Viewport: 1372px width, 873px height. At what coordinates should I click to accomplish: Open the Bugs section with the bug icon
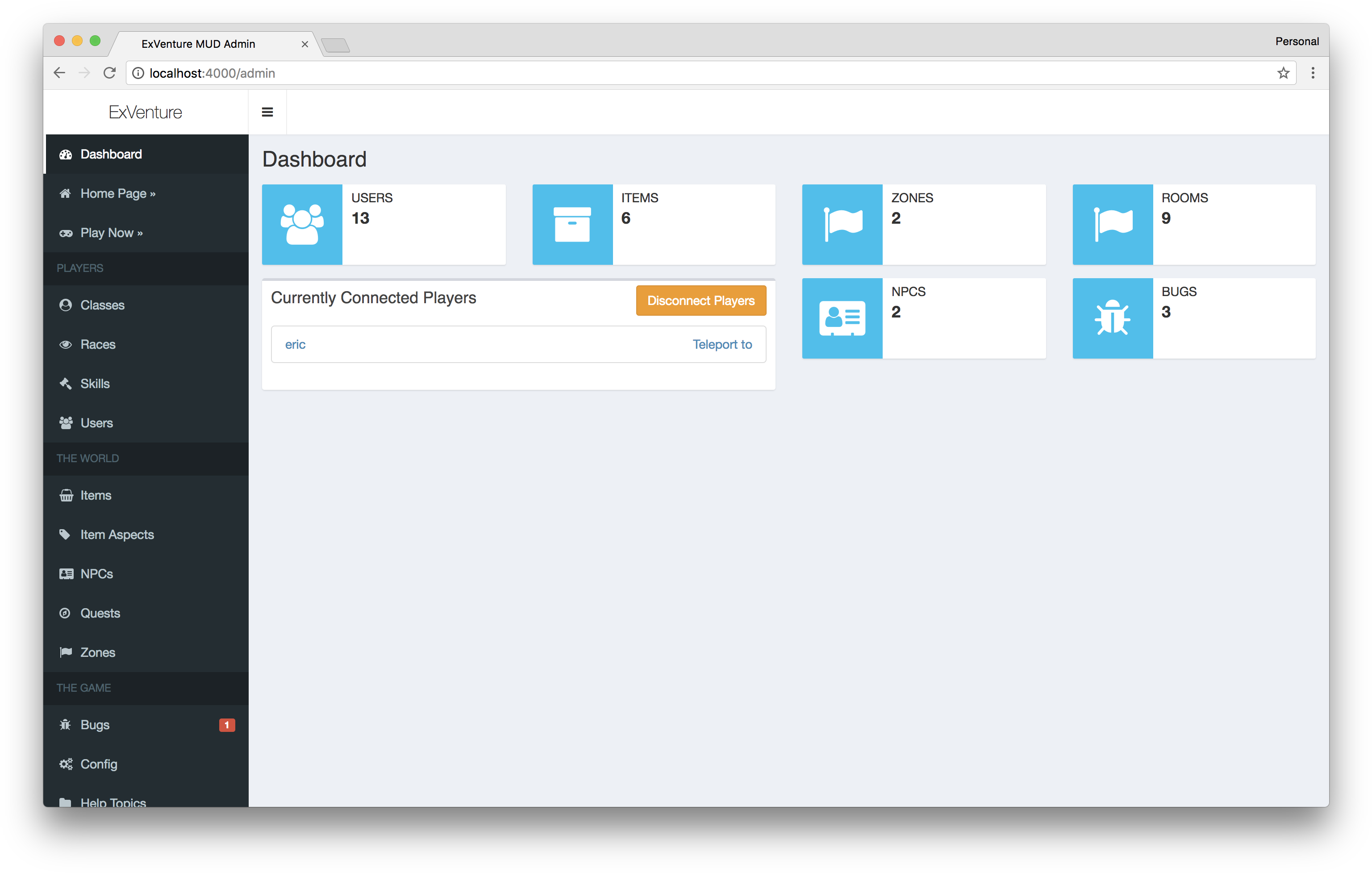point(66,725)
